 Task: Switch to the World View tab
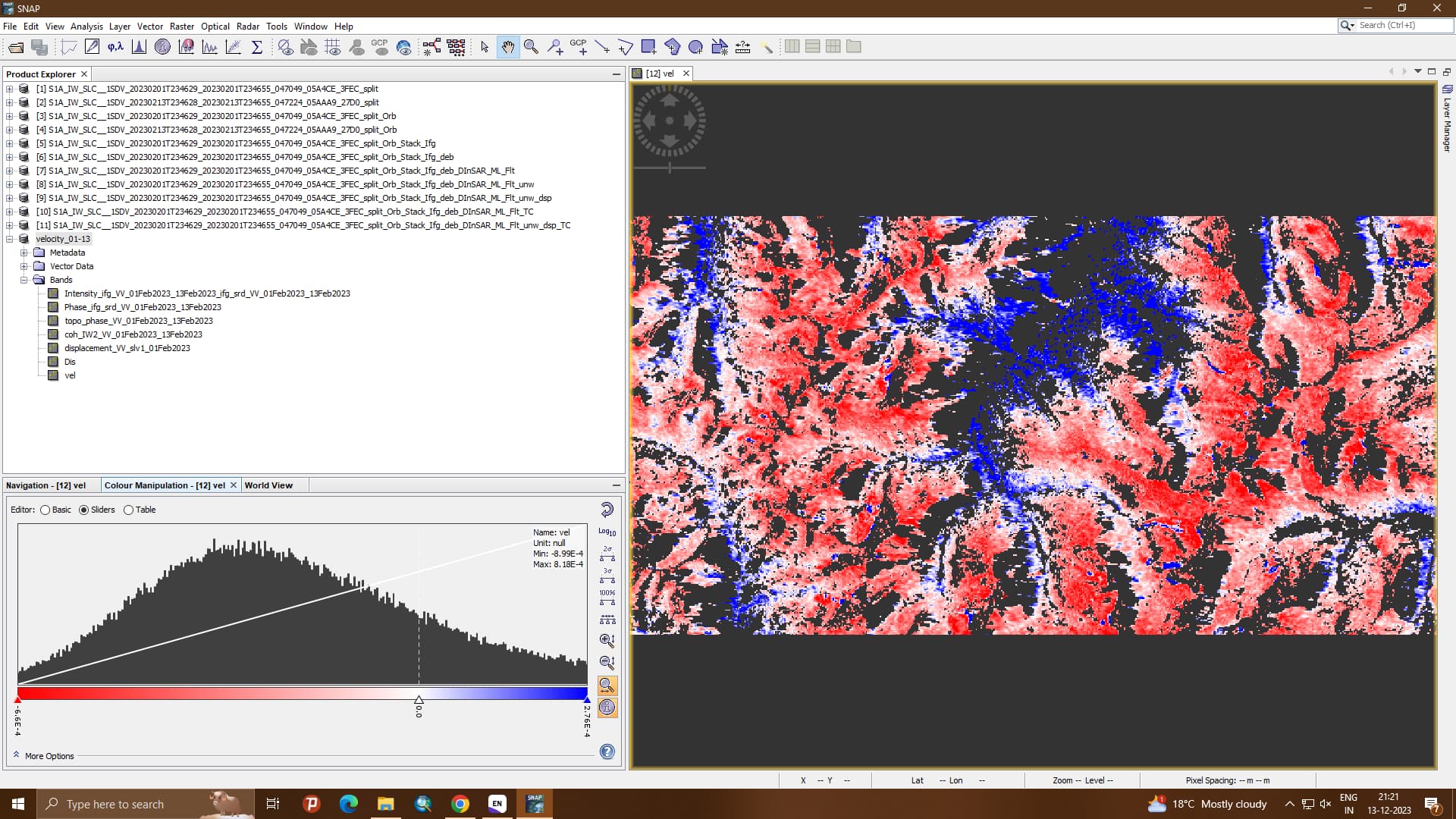(x=268, y=485)
